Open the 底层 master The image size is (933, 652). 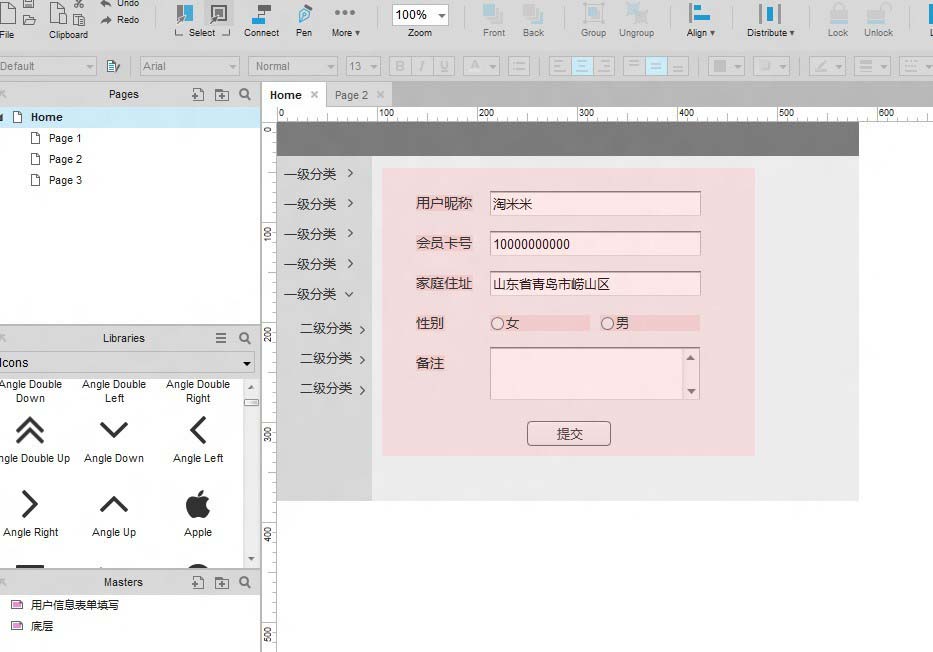coord(42,626)
